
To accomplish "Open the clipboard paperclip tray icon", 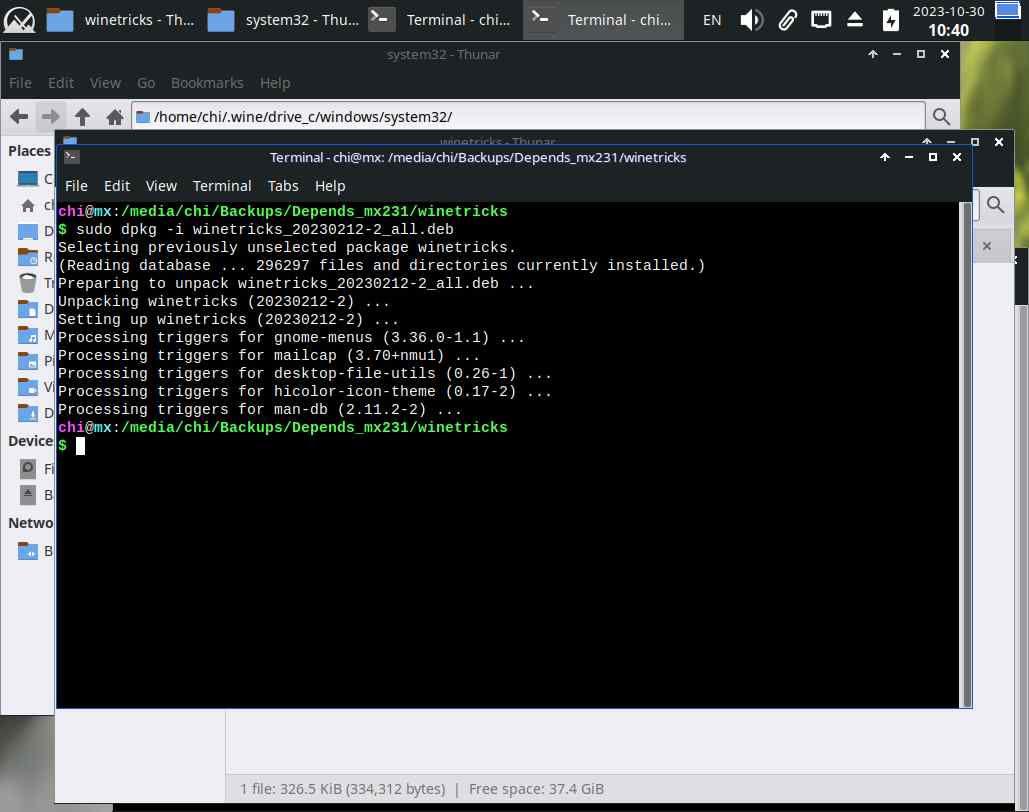I will click(788, 20).
